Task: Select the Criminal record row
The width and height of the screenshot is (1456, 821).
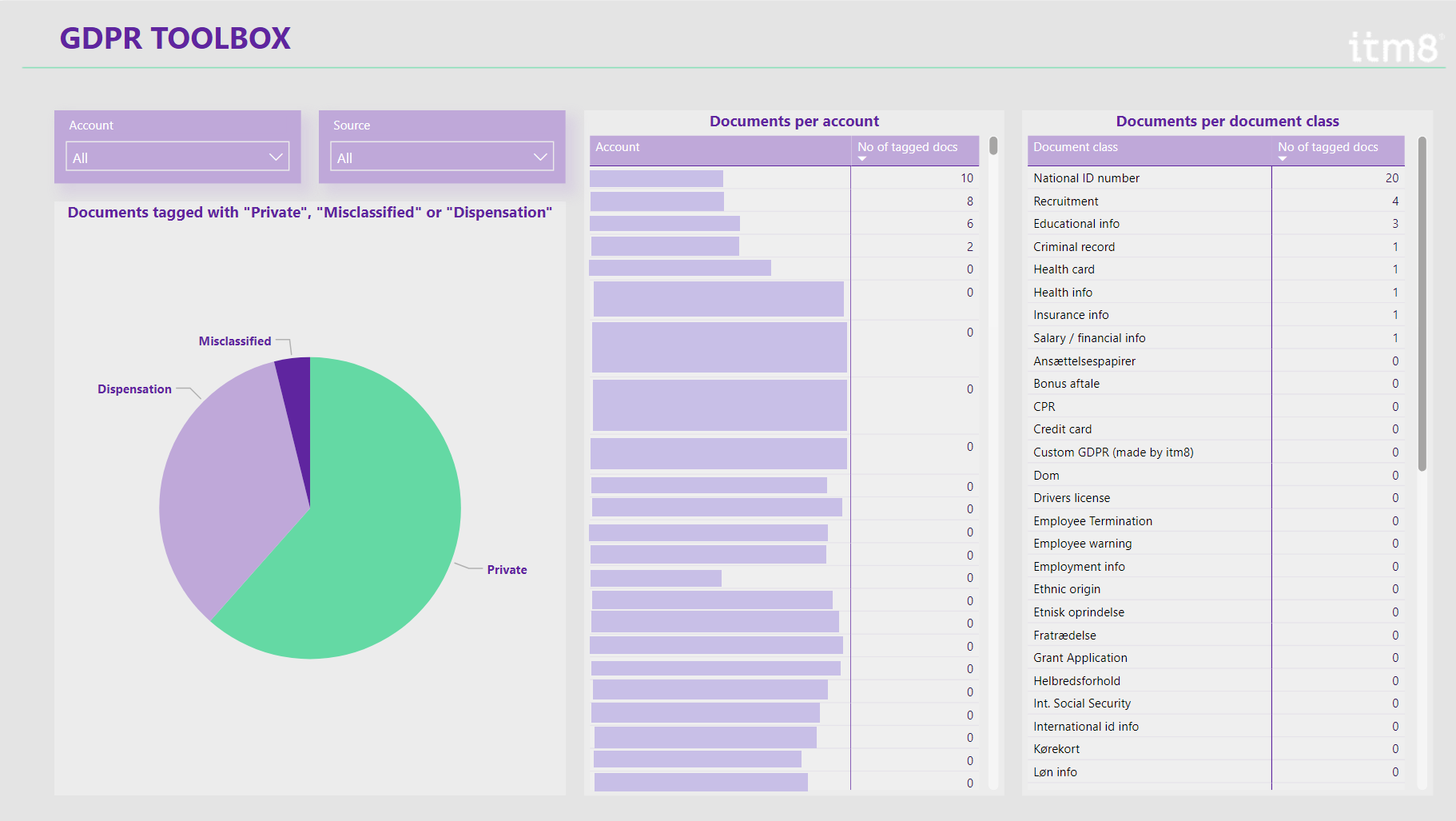Action: (1215, 247)
